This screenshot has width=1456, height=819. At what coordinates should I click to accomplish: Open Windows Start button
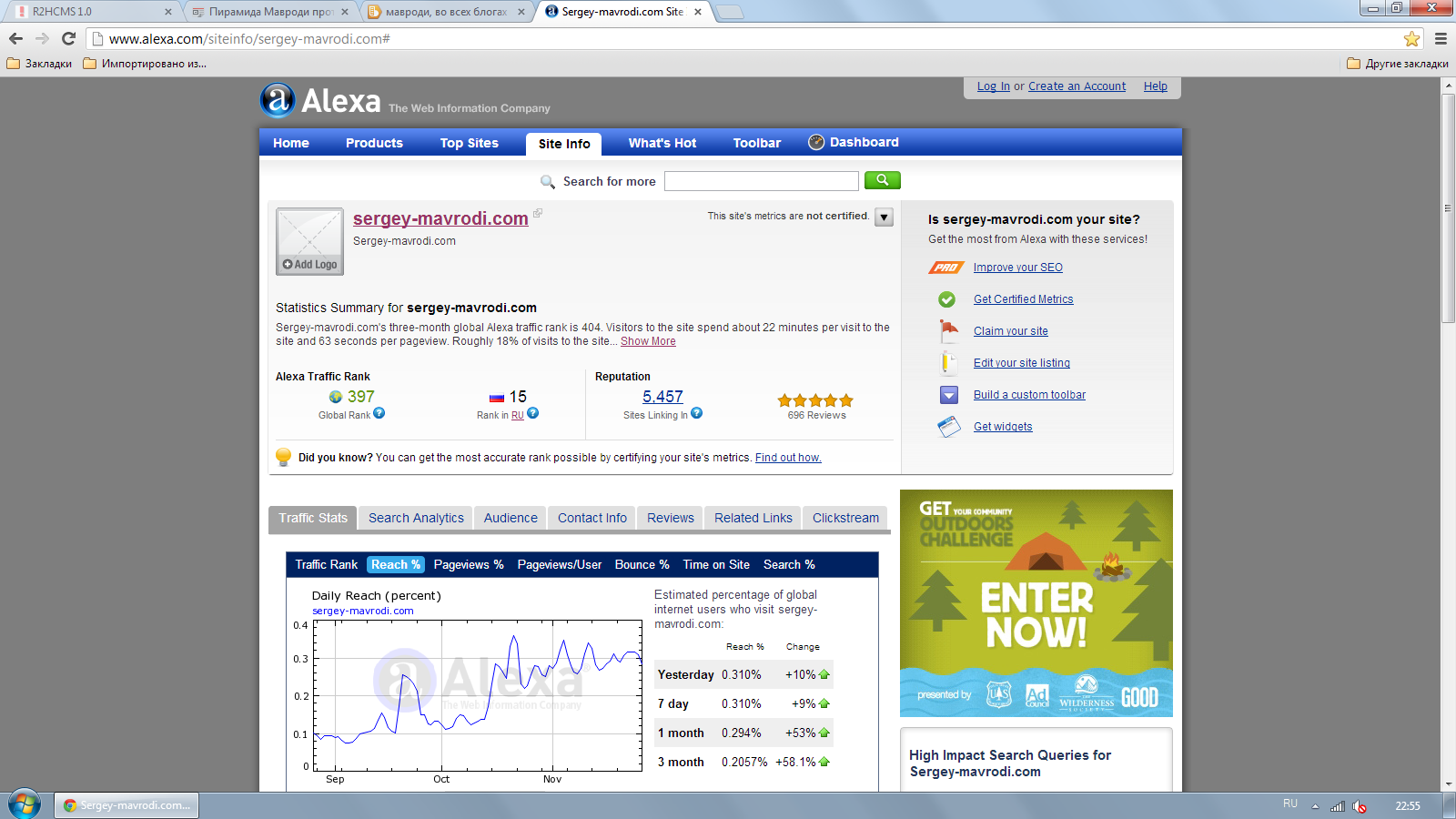coord(25,804)
